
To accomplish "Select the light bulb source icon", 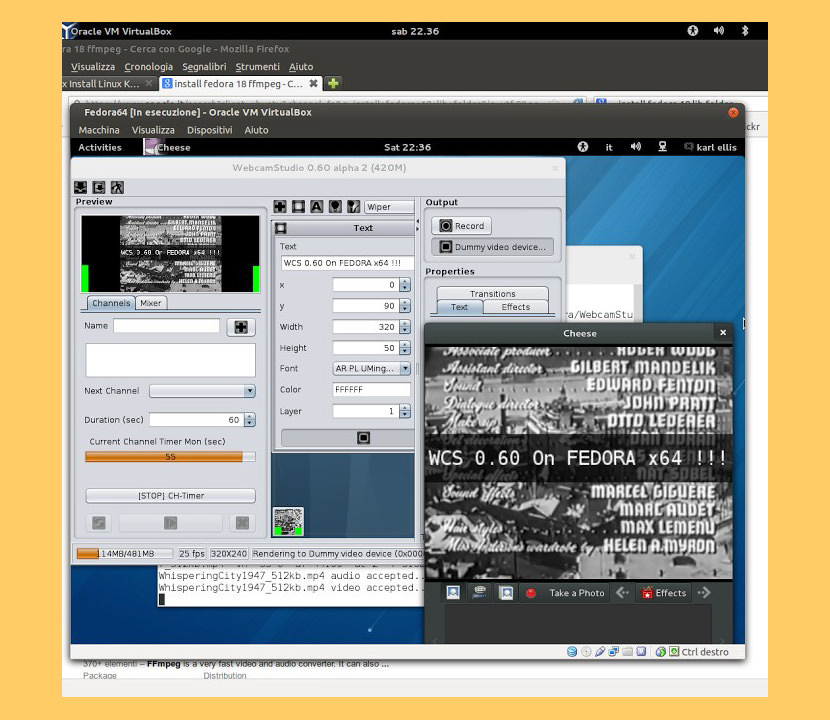I will 337,206.
